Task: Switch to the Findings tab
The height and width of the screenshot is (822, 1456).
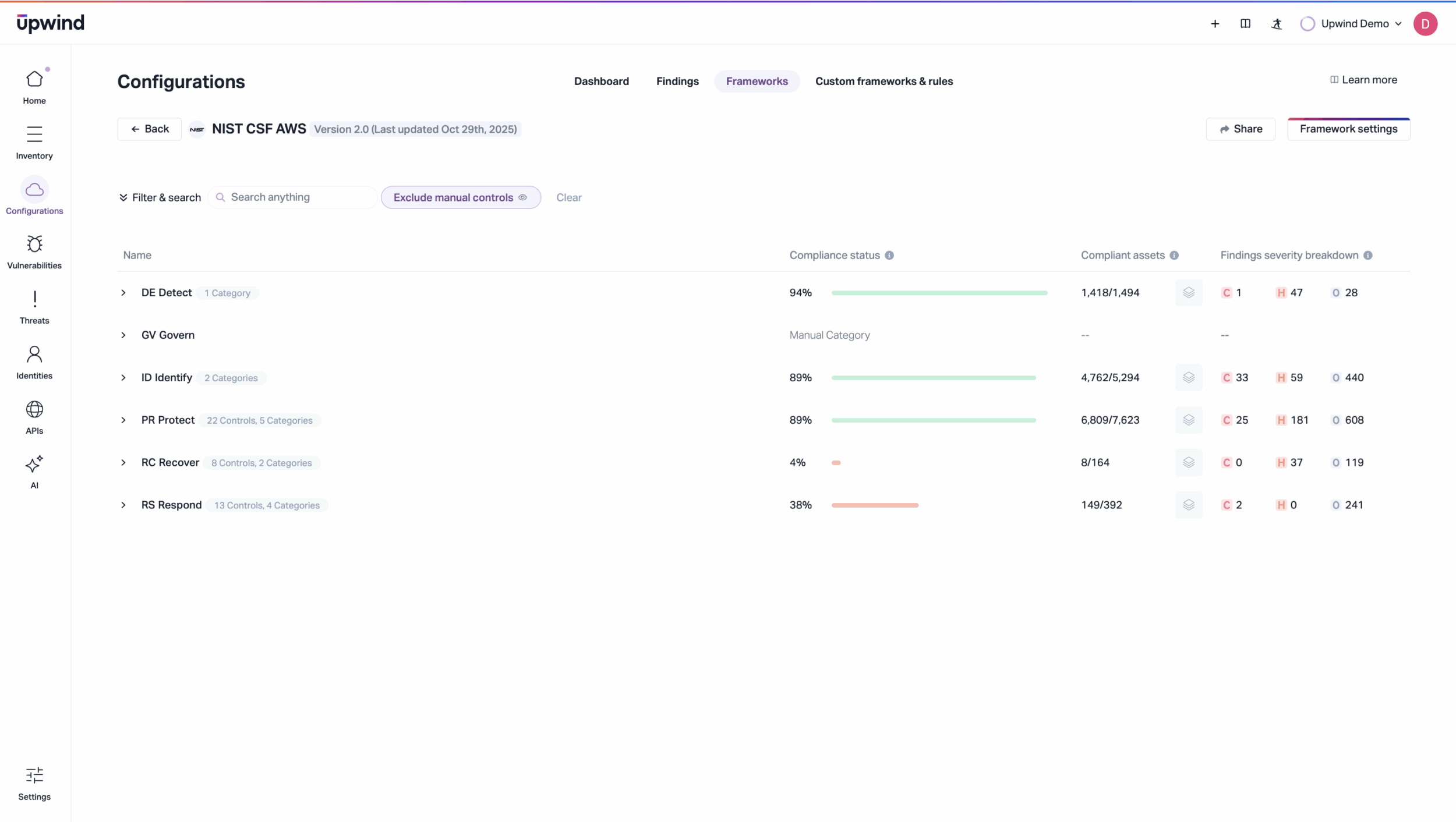Action: [677, 82]
